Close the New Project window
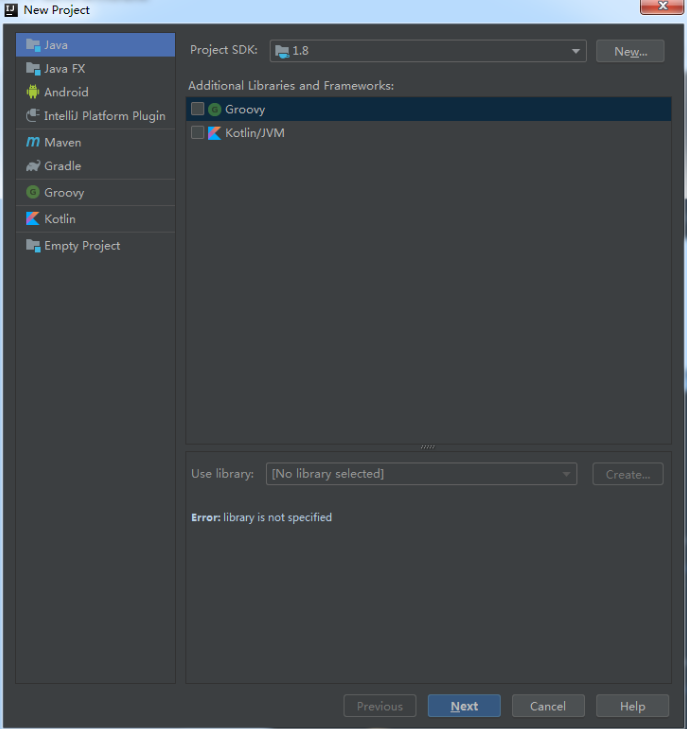This screenshot has width=687, height=729. tap(661, 7)
